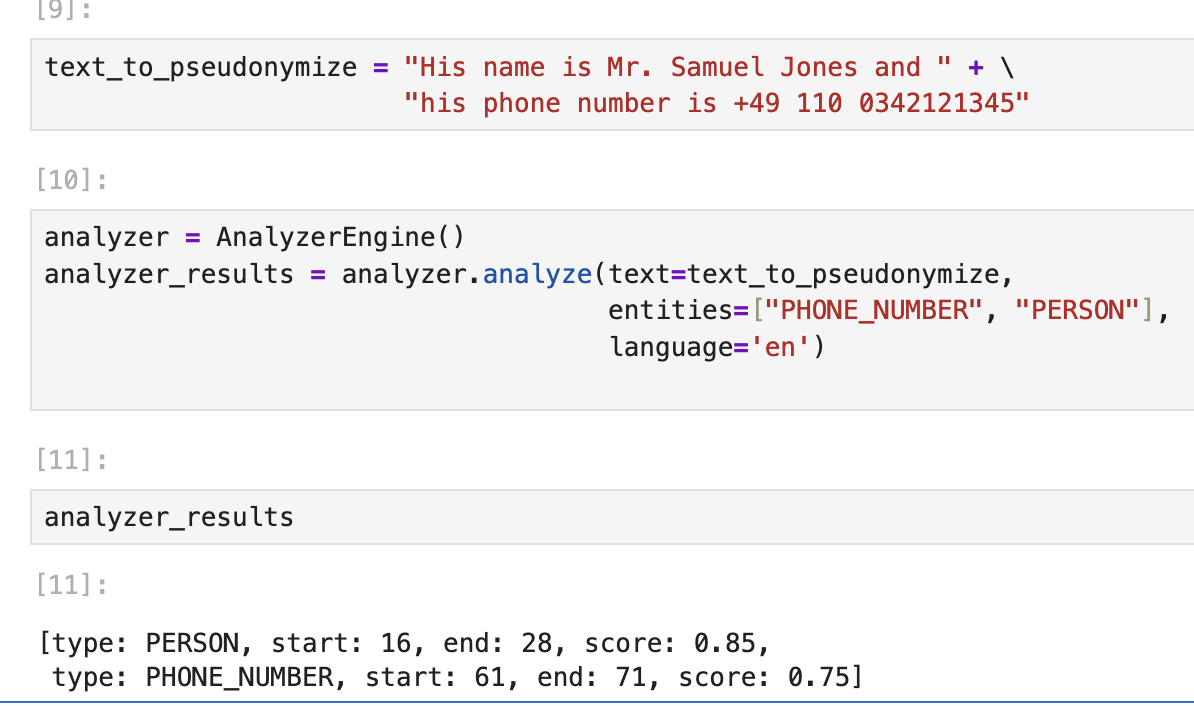Click the PHONE_NUMBER result output line
Image resolution: width=1194 pixels, height=706 pixels.
[x=457, y=676]
